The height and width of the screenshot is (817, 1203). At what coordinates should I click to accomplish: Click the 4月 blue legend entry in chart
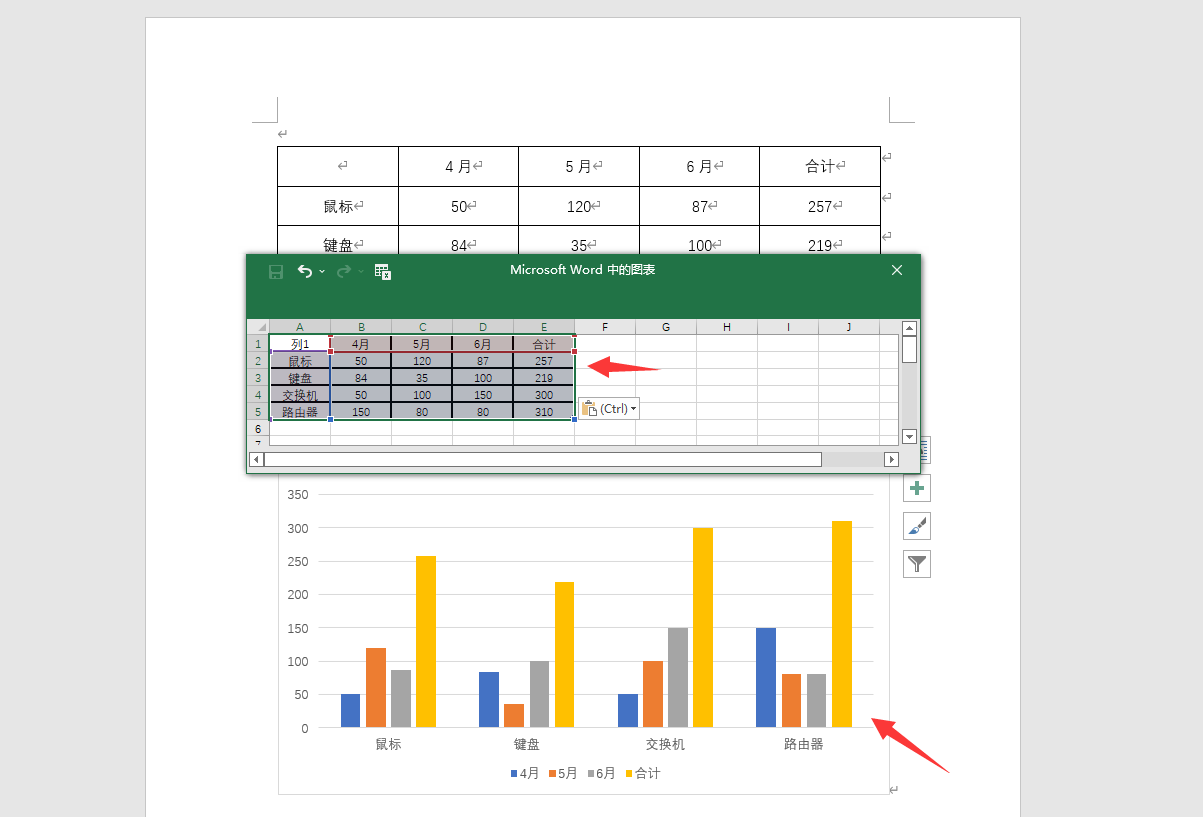click(525, 773)
